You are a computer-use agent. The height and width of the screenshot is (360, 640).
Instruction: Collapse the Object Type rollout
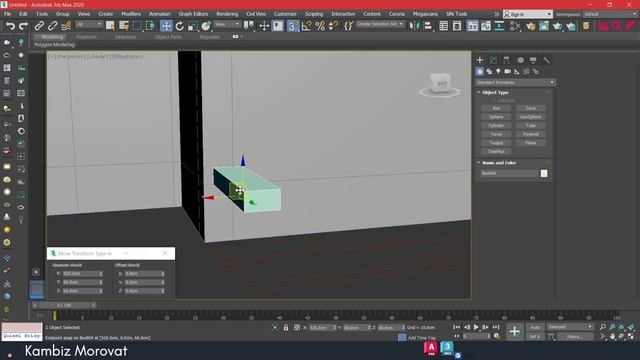(x=495, y=93)
